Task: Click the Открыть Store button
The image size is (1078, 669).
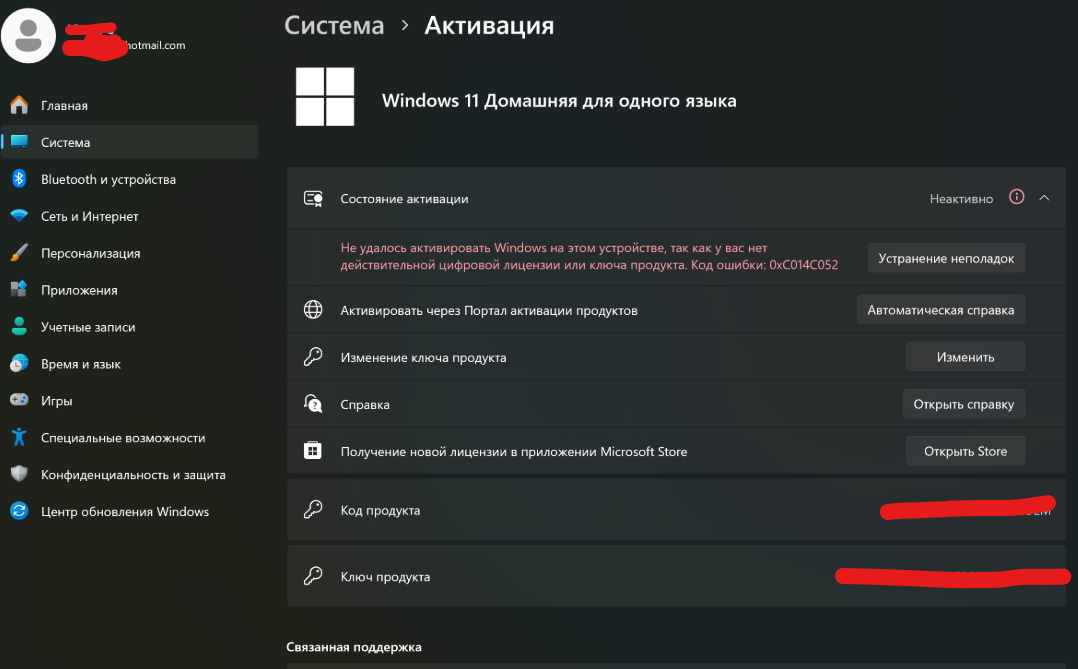Action: (965, 451)
